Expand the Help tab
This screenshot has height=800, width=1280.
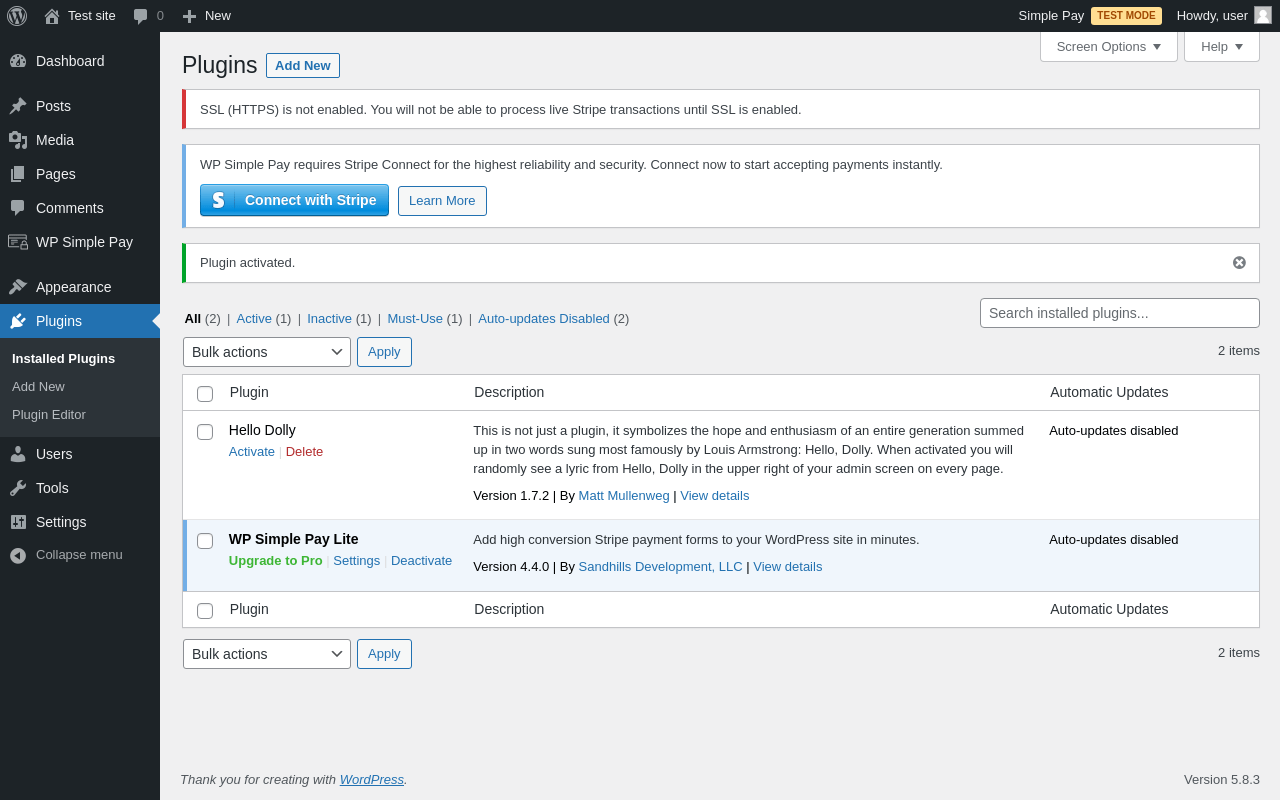(1221, 46)
